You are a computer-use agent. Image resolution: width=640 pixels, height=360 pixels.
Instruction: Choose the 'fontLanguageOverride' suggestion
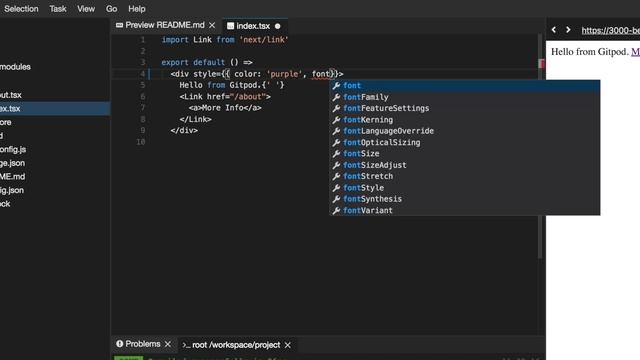[x=464, y=131]
